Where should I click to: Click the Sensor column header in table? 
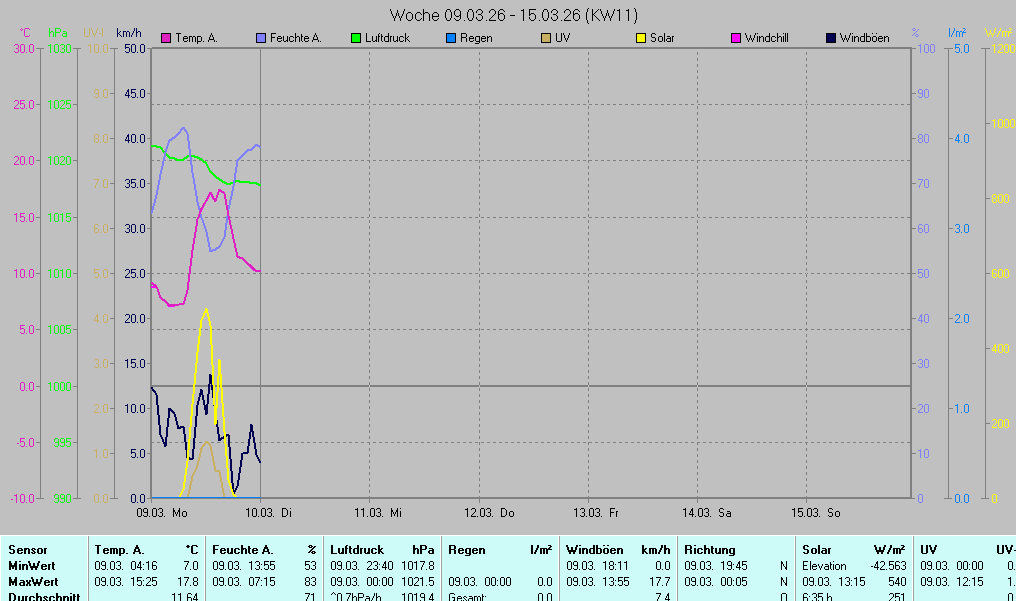28,550
